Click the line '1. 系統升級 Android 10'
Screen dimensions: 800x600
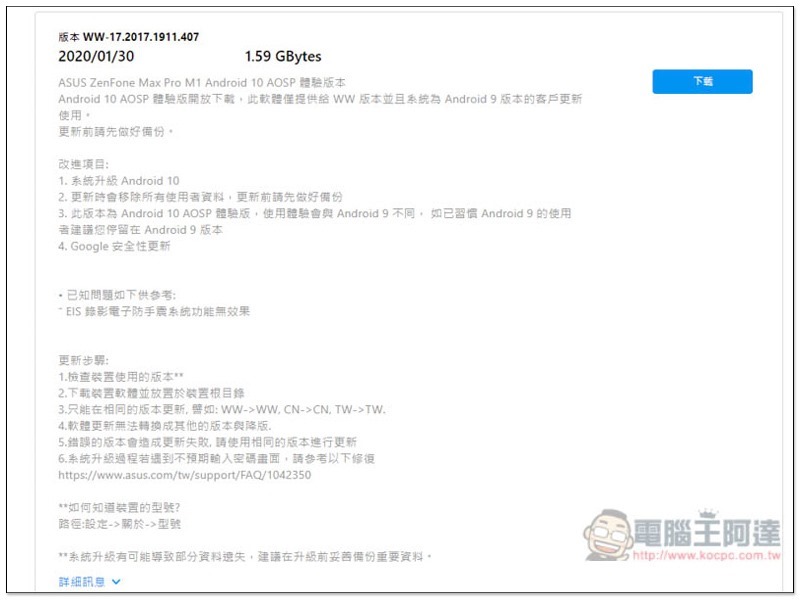point(119,181)
